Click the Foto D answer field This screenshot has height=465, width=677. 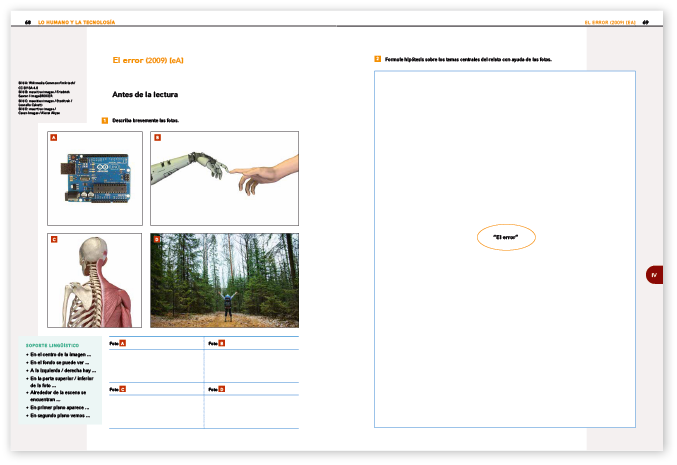click(x=251, y=409)
